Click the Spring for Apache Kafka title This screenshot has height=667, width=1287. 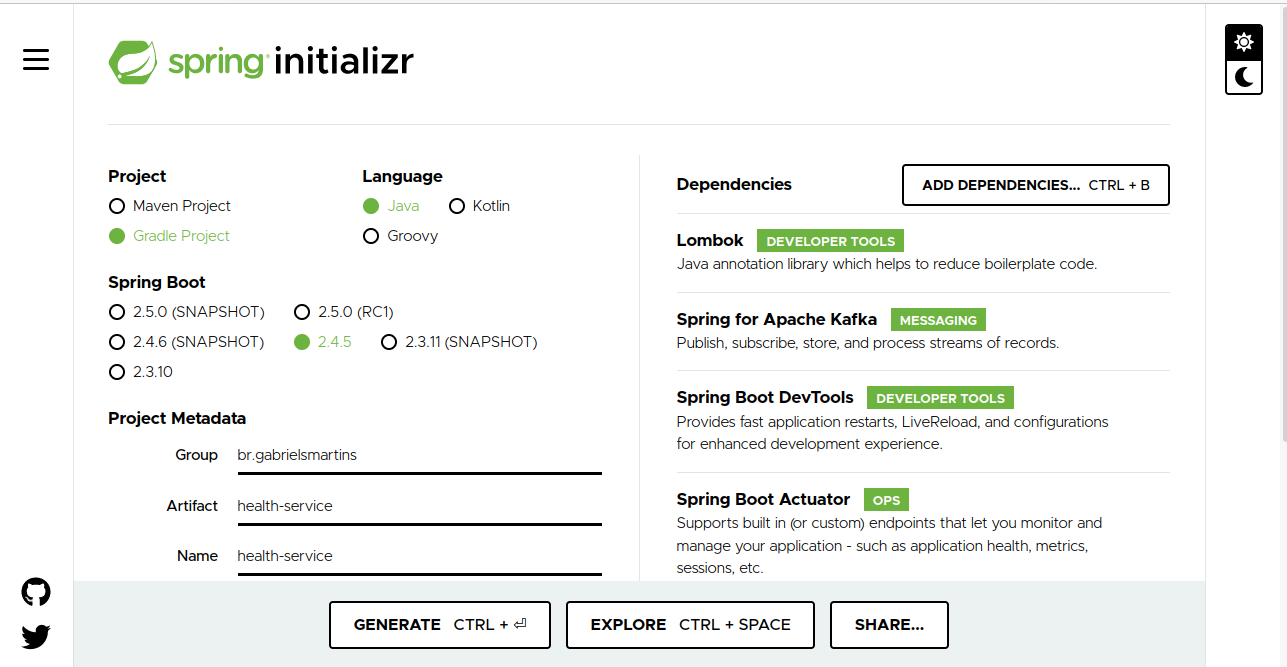pyautogui.click(x=777, y=319)
